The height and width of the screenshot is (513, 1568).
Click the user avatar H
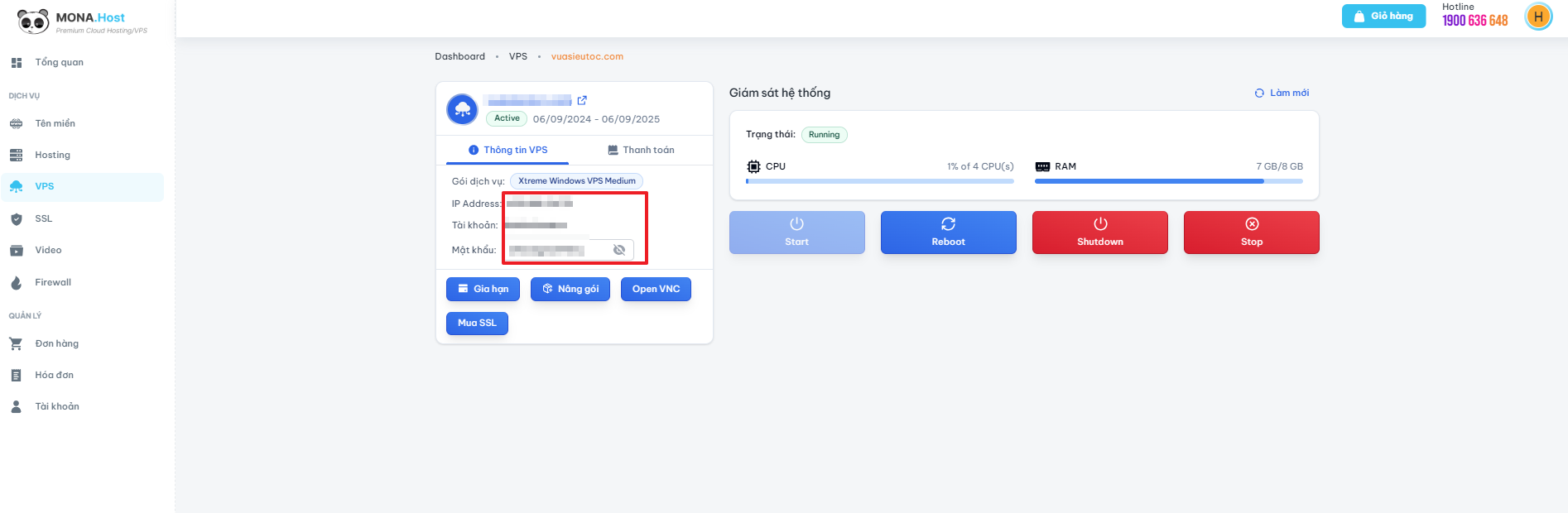pyautogui.click(x=1539, y=17)
